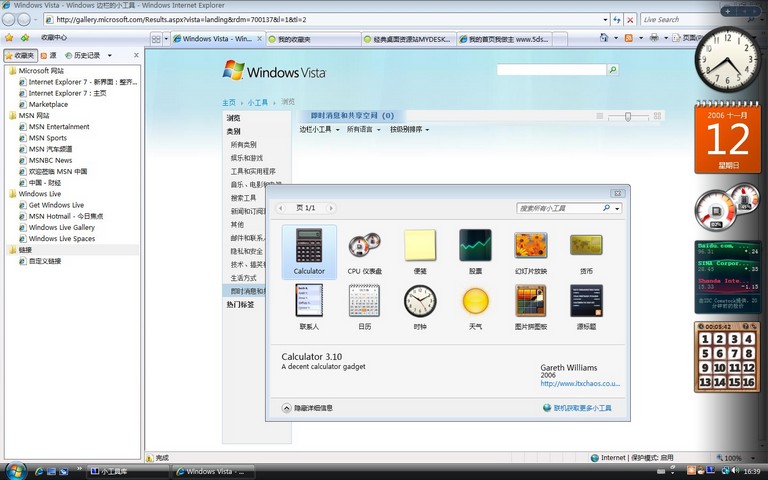Viewport: 768px width, 480px height.
Task: Click the Home toolbar icon
Action: coord(604,38)
